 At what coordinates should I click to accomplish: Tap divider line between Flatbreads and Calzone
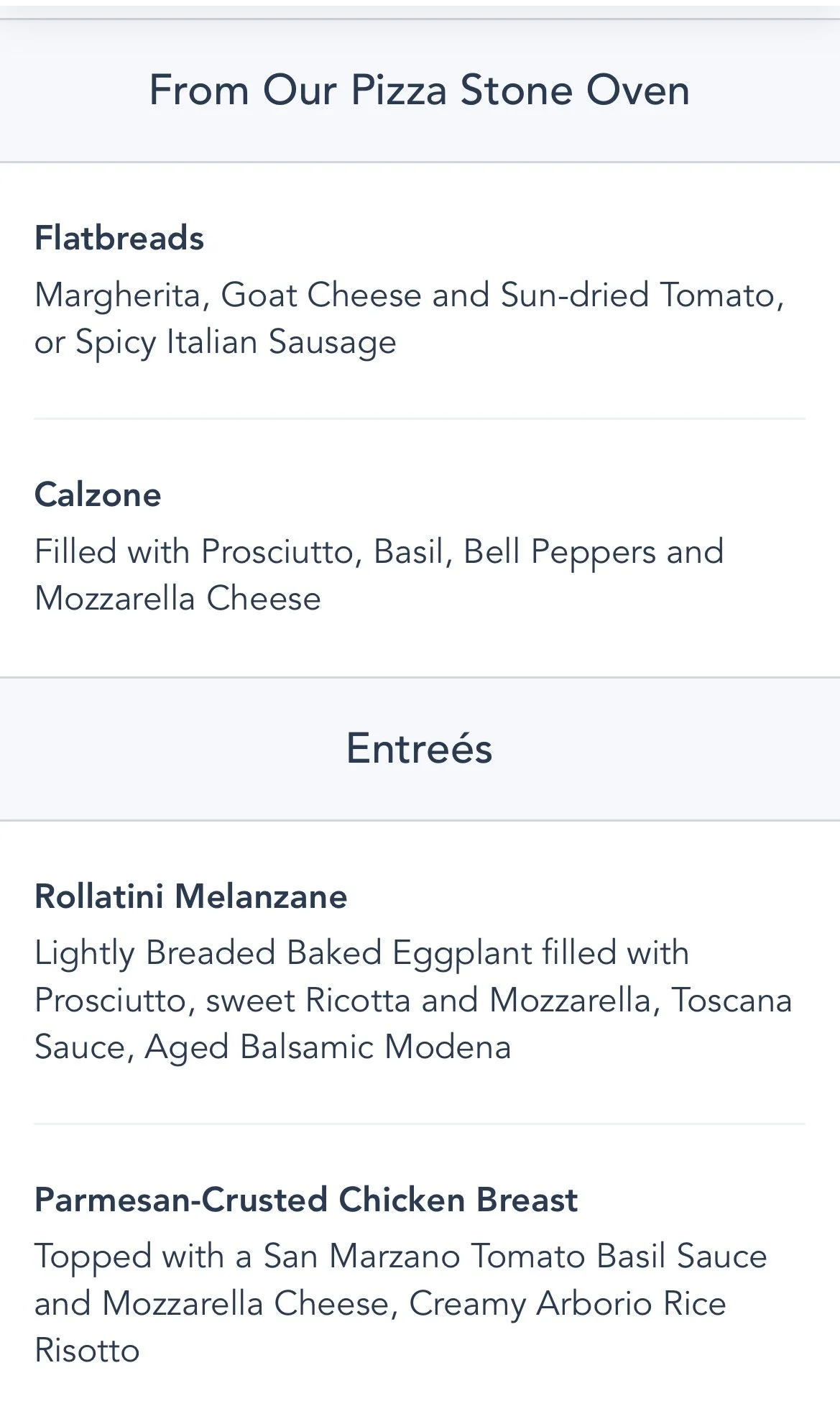click(x=419, y=418)
